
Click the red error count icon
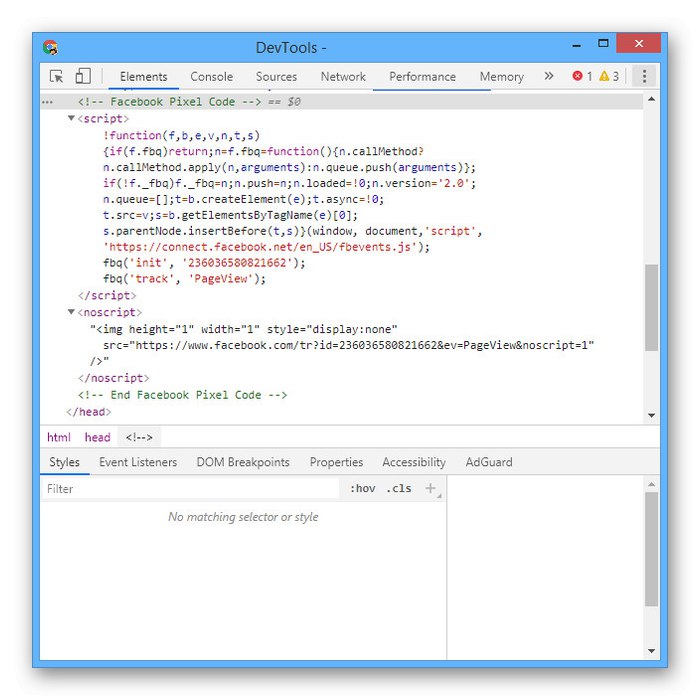tap(577, 76)
